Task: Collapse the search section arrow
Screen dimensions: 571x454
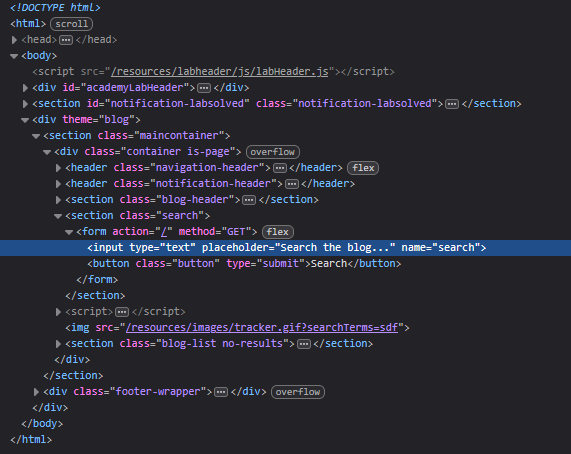Action: 58,216
